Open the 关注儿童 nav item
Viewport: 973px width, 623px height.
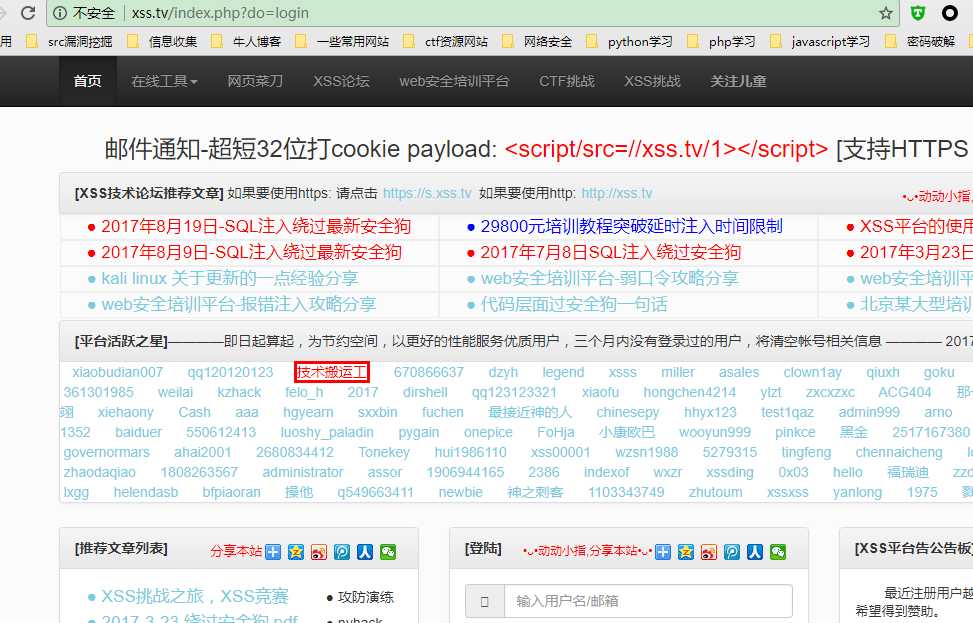pyautogui.click(x=738, y=81)
